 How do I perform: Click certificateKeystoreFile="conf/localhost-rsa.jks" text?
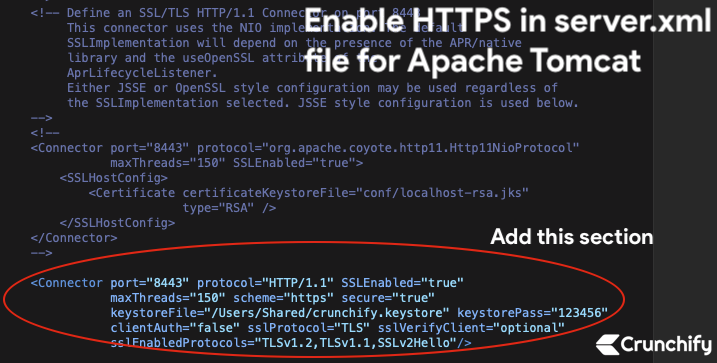(356, 192)
